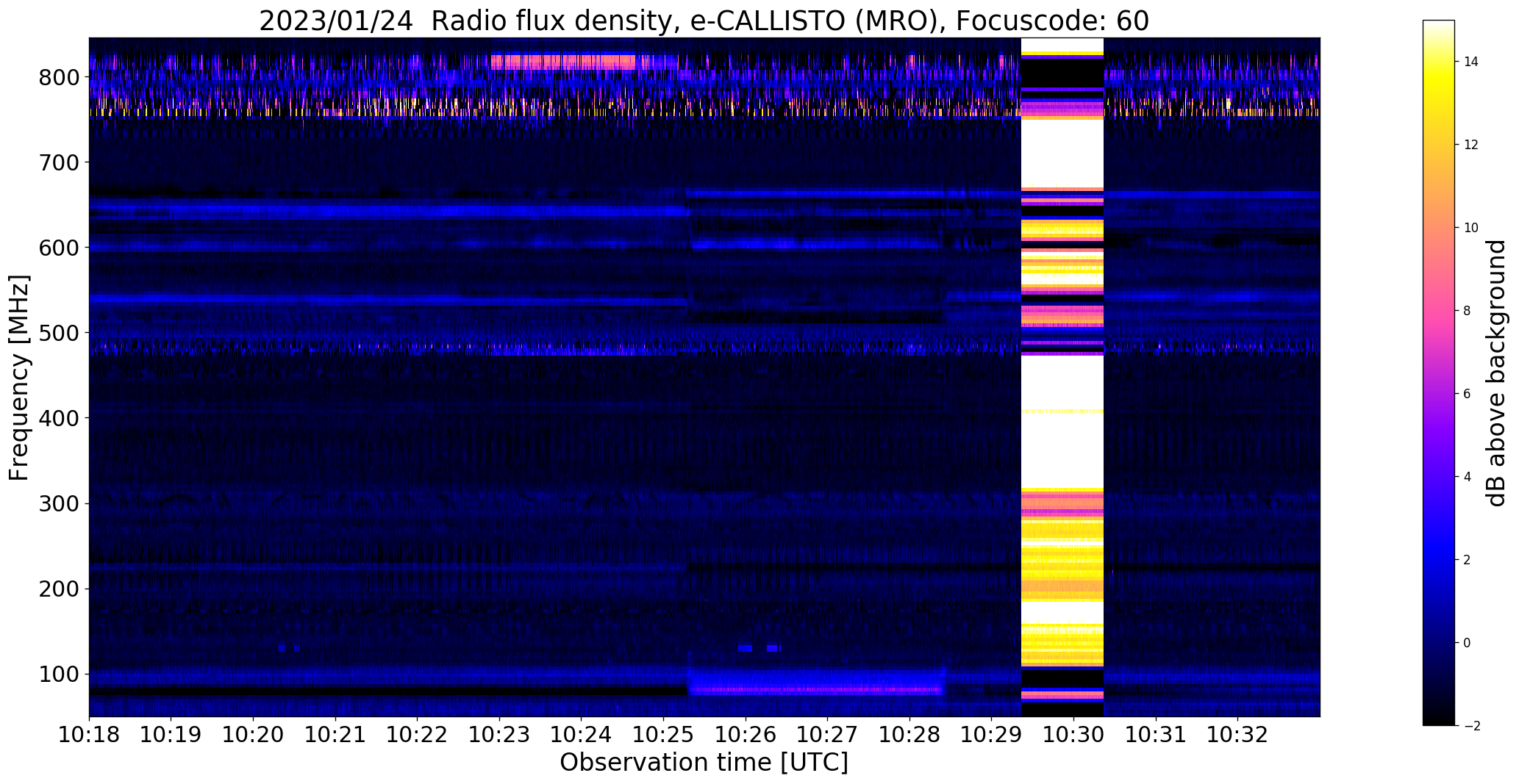Click the 400 frequency tick label

[60, 418]
